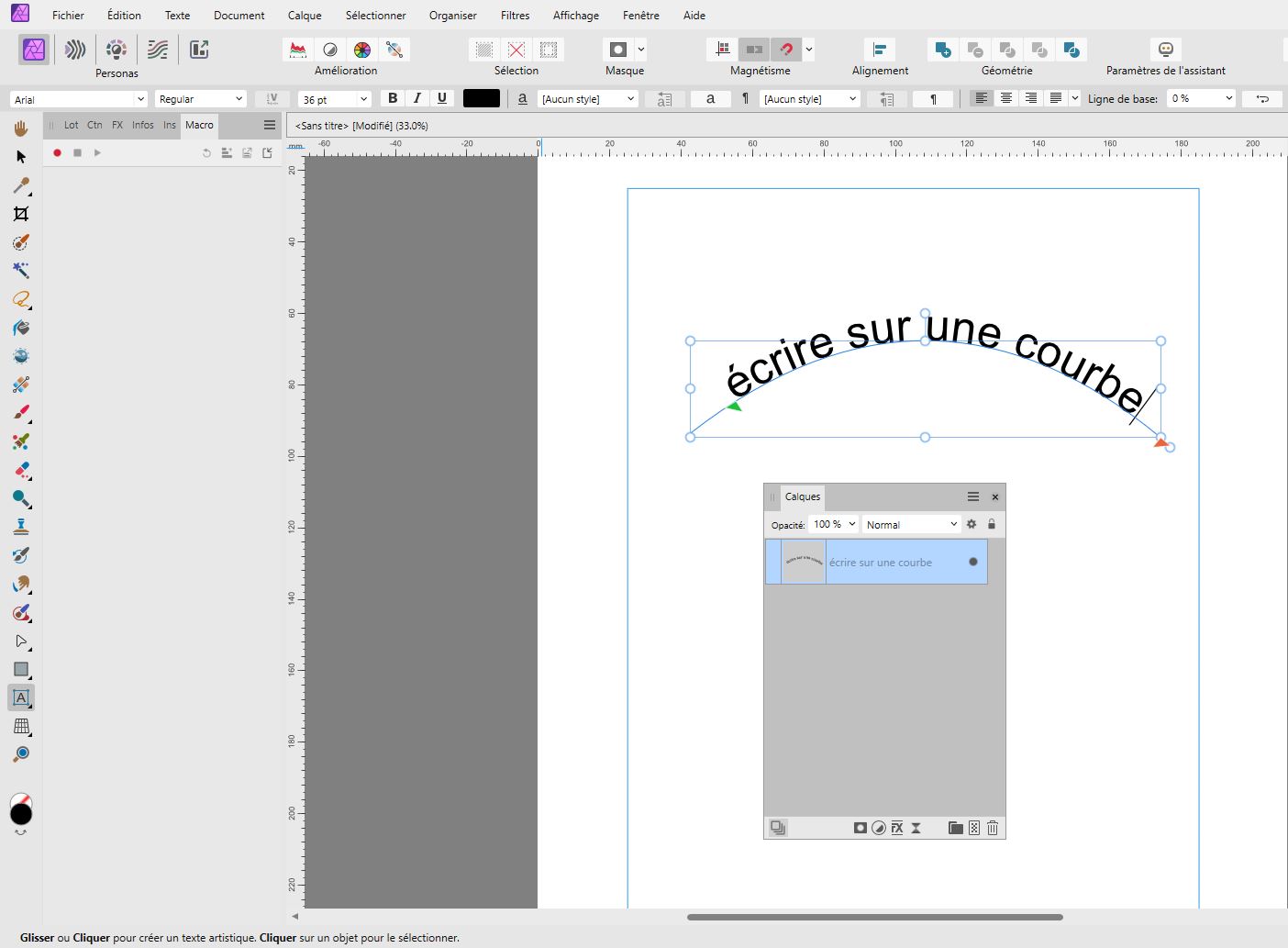Screen dimensions: 1288x948
Task: Toggle underline text formatting
Action: tap(442, 98)
